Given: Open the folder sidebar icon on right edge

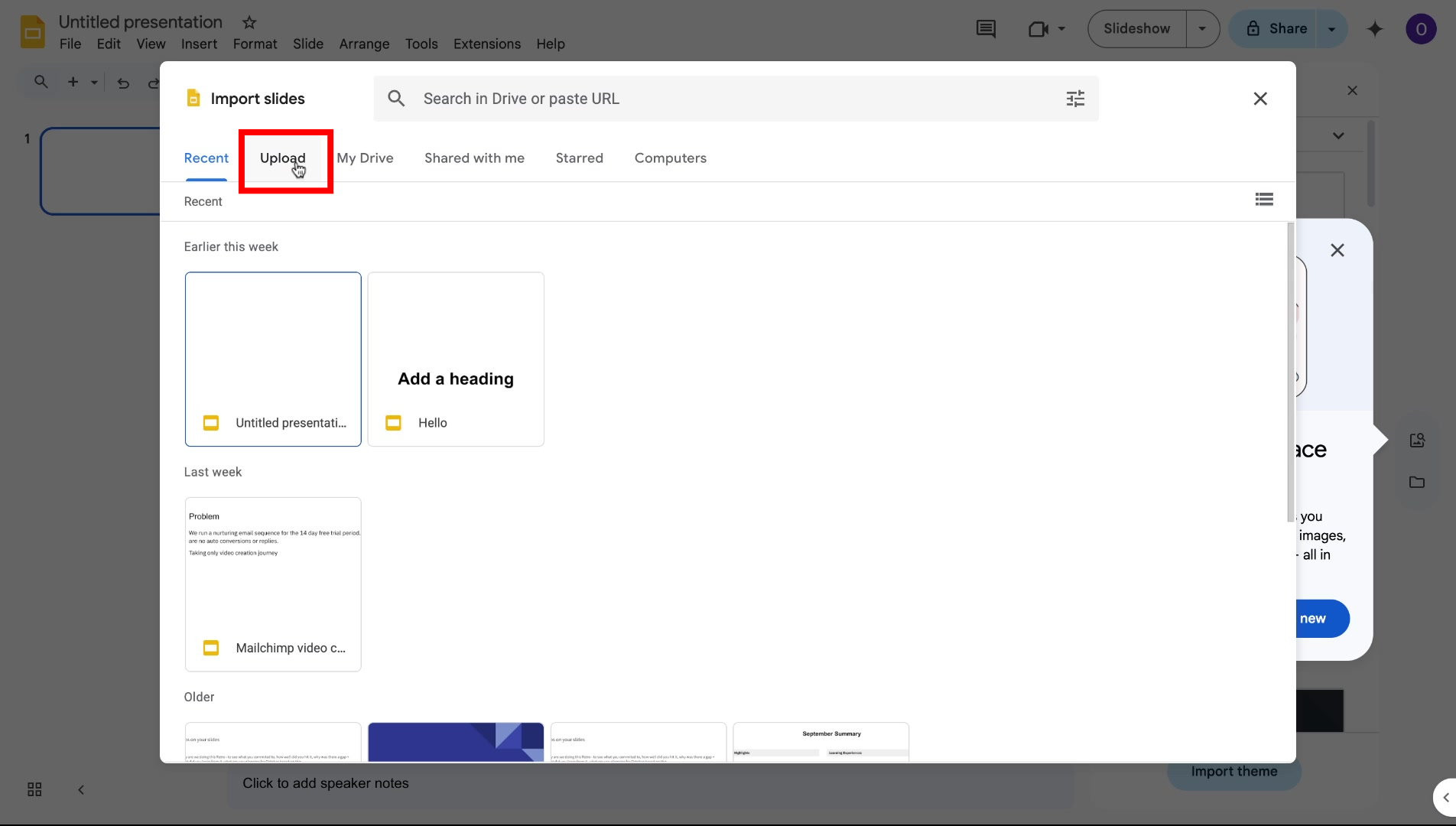Looking at the screenshot, I should coord(1417,483).
